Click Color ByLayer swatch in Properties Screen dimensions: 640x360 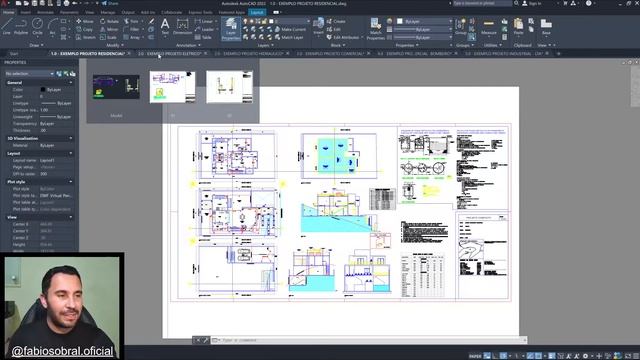[x=43, y=89]
